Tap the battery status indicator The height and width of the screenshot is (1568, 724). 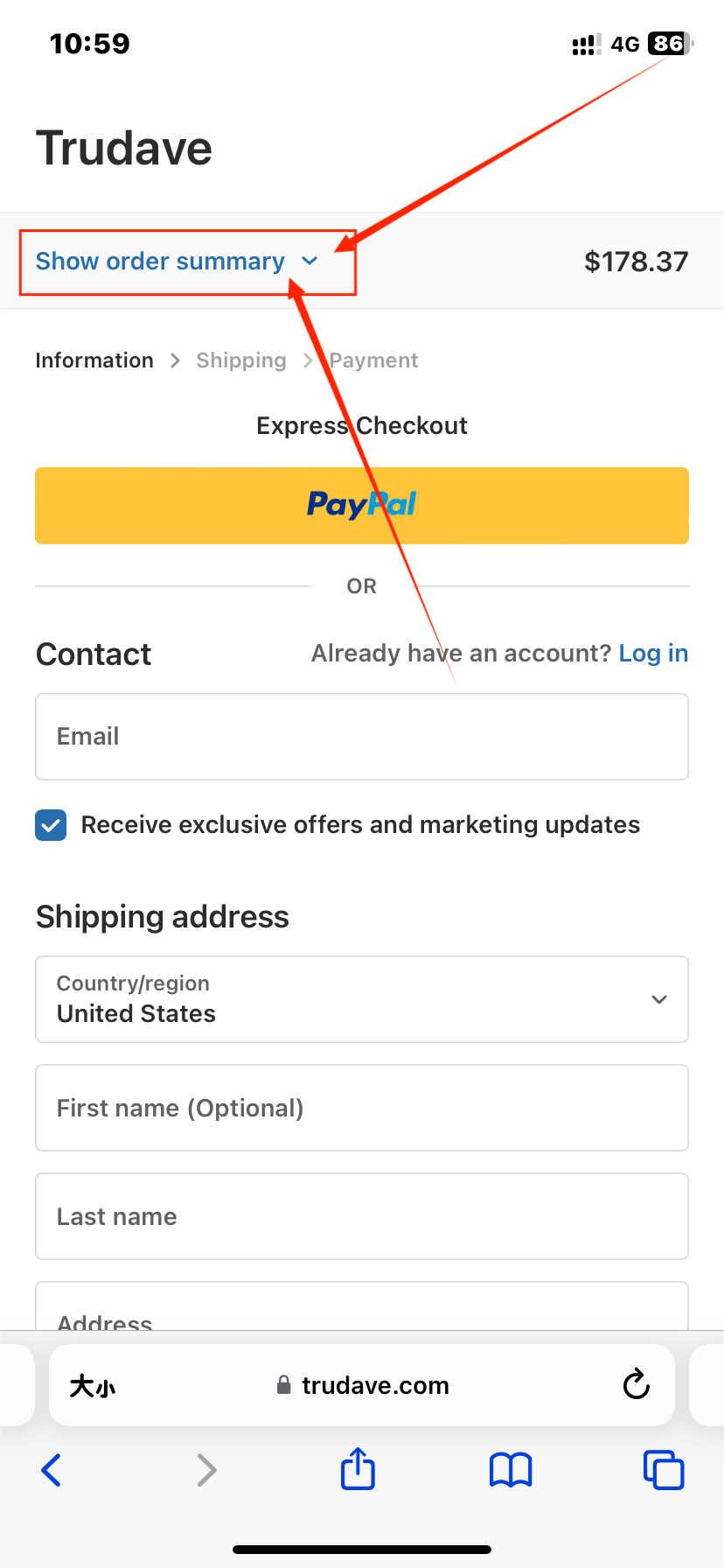coord(670,44)
